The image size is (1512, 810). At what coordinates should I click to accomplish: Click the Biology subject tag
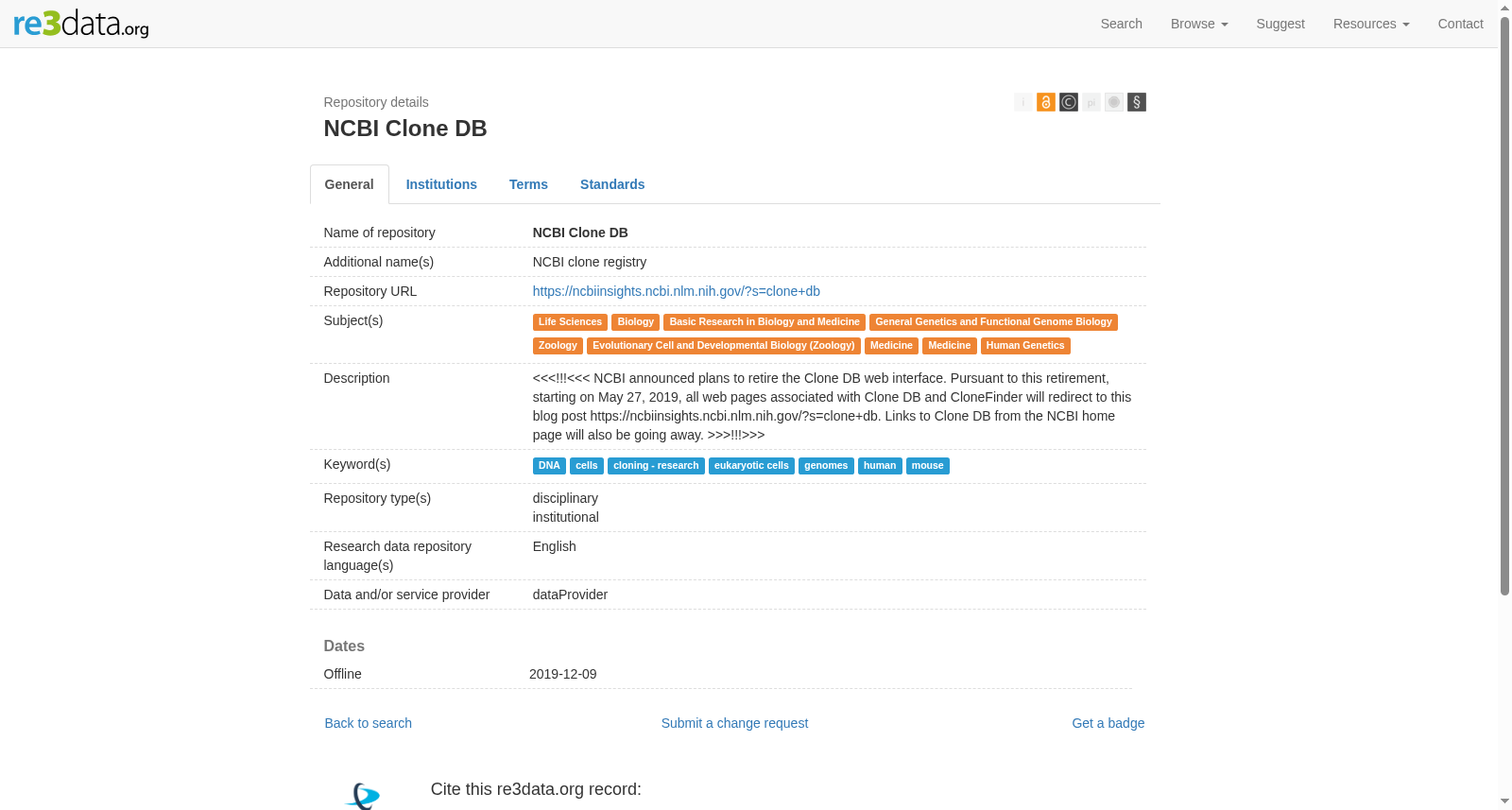click(635, 322)
